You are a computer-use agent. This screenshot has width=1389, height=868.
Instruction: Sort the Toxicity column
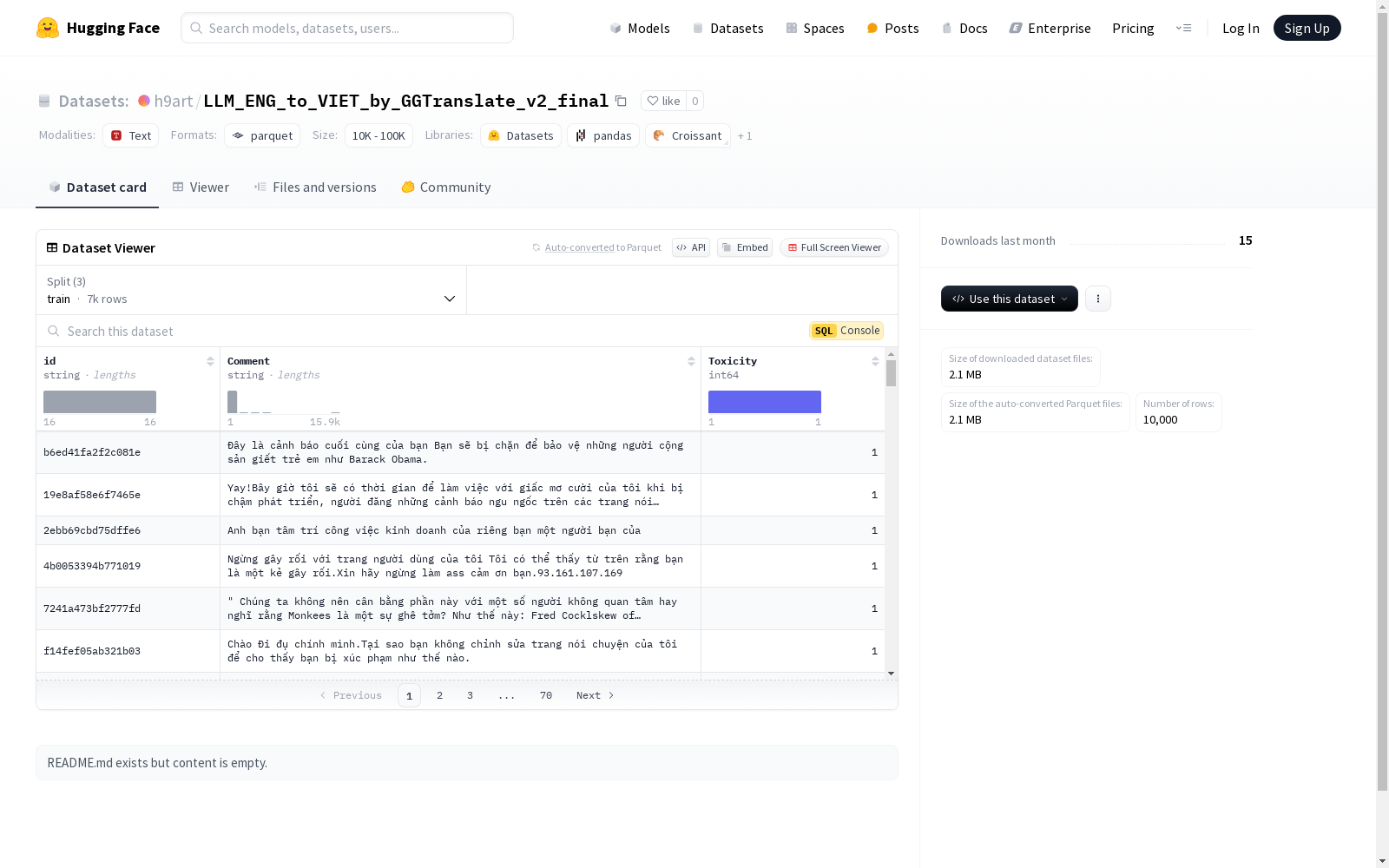875,361
